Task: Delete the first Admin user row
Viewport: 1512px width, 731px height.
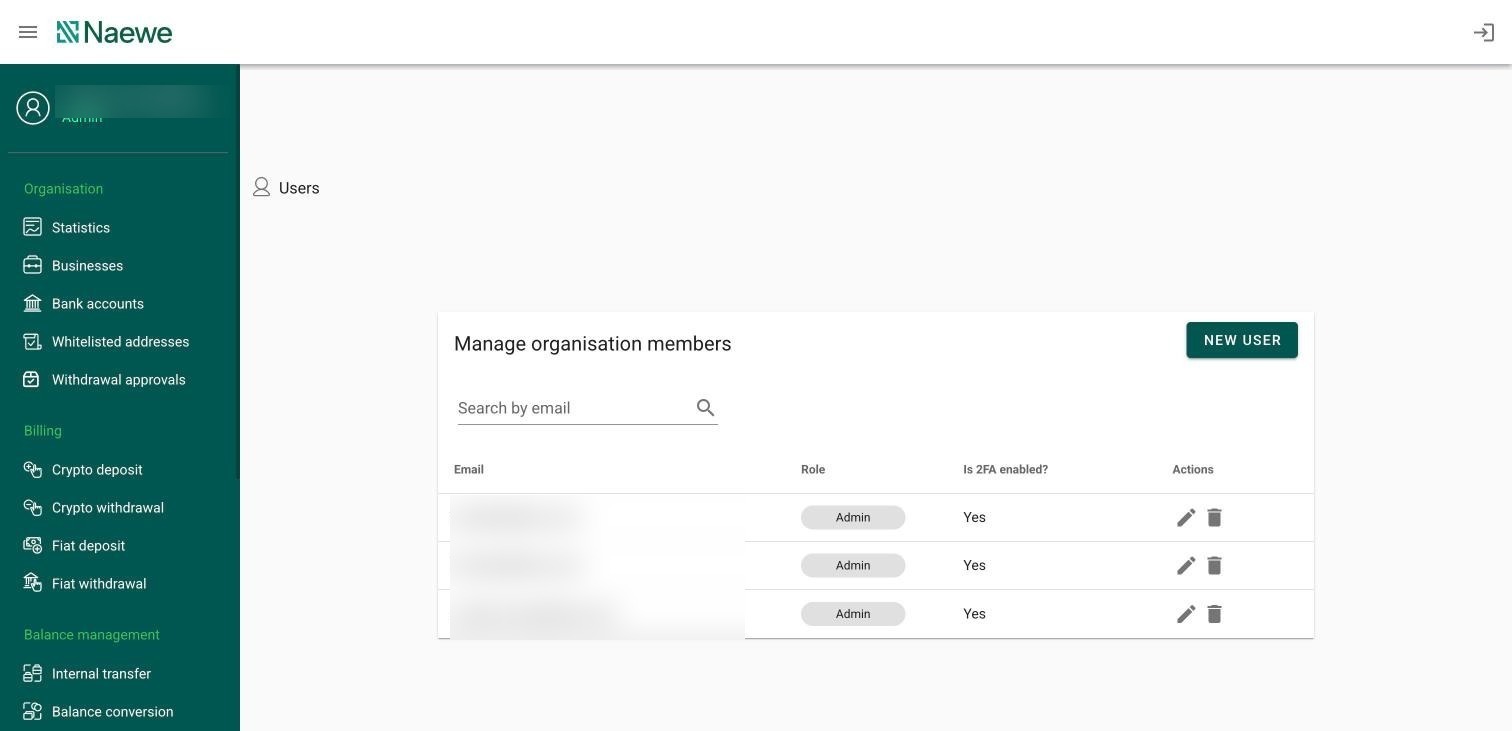Action: 1214,517
